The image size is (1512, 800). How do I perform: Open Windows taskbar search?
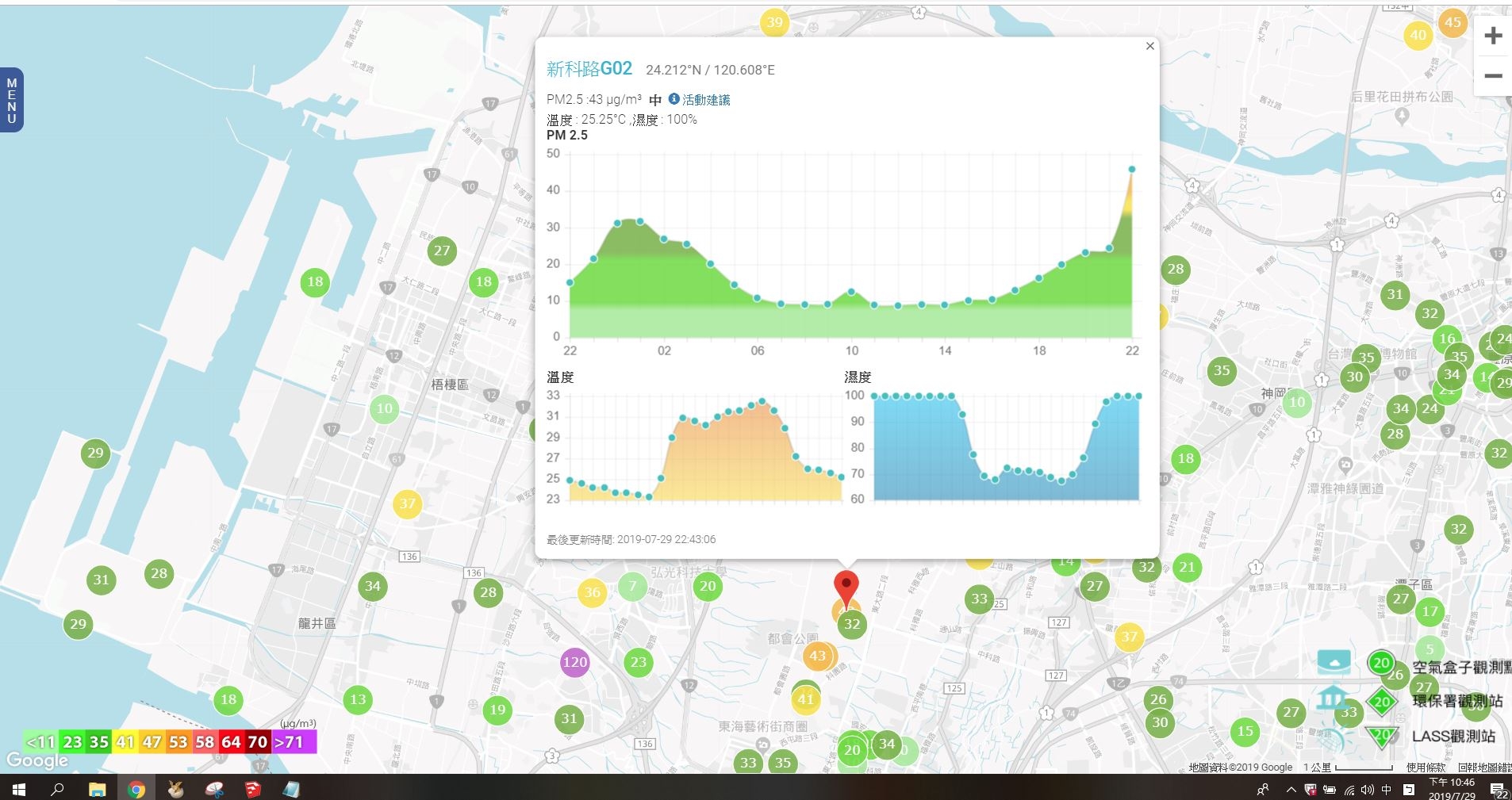(x=57, y=790)
